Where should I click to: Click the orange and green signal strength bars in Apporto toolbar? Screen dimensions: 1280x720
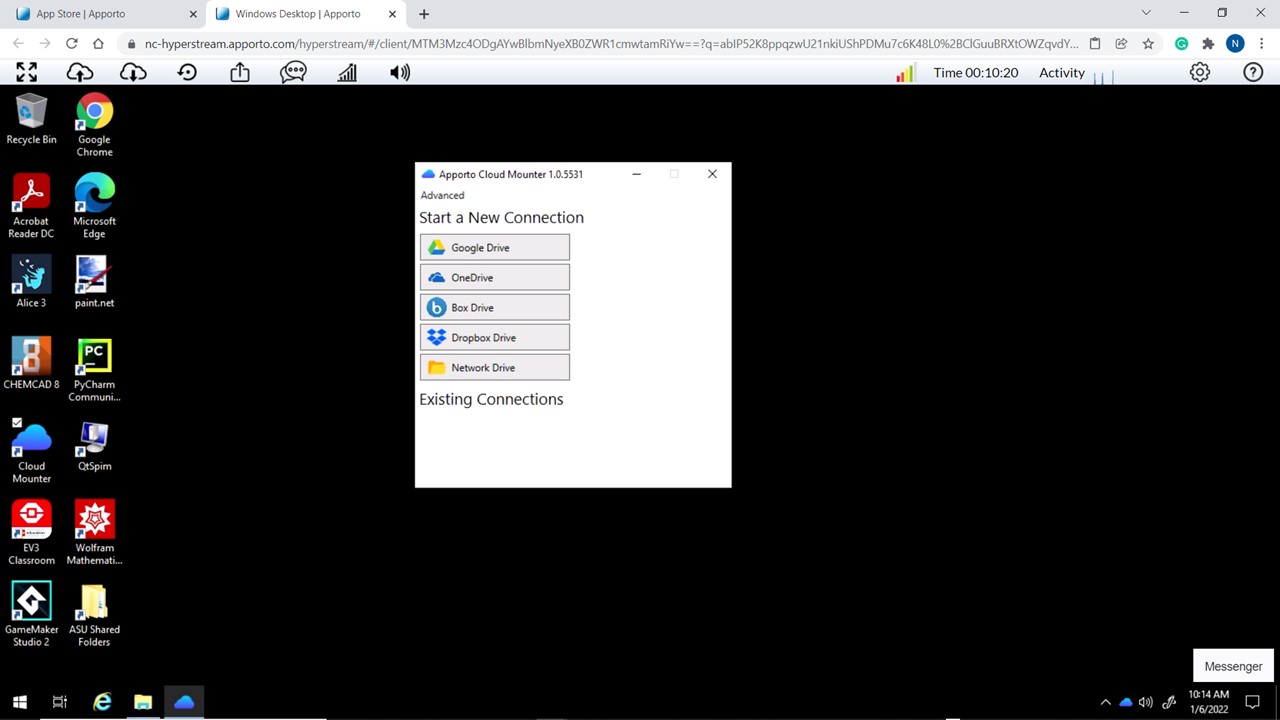point(905,73)
